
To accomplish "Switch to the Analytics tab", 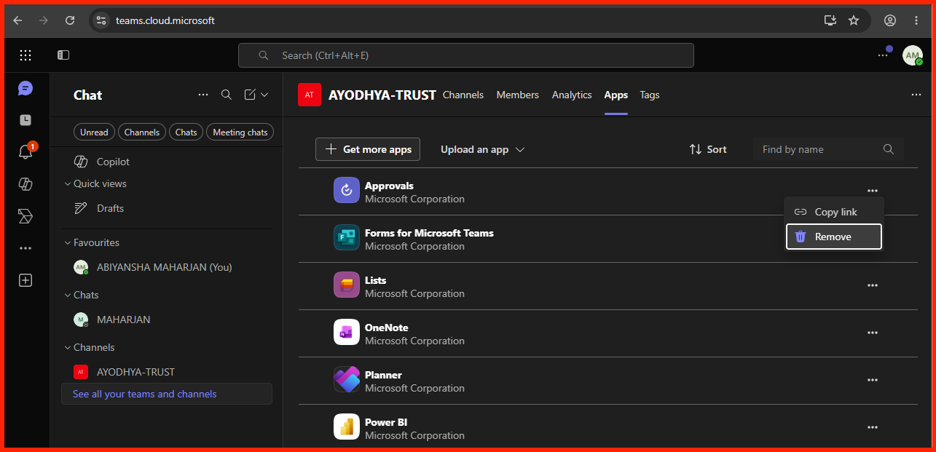I will pos(572,95).
